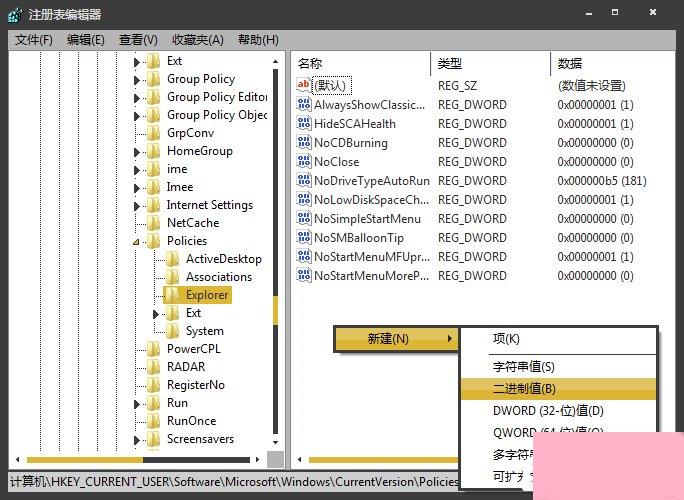Click the AlwaysShowClassic DWORD value icon
Screen dimensions: 684x500
pos(304,104)
